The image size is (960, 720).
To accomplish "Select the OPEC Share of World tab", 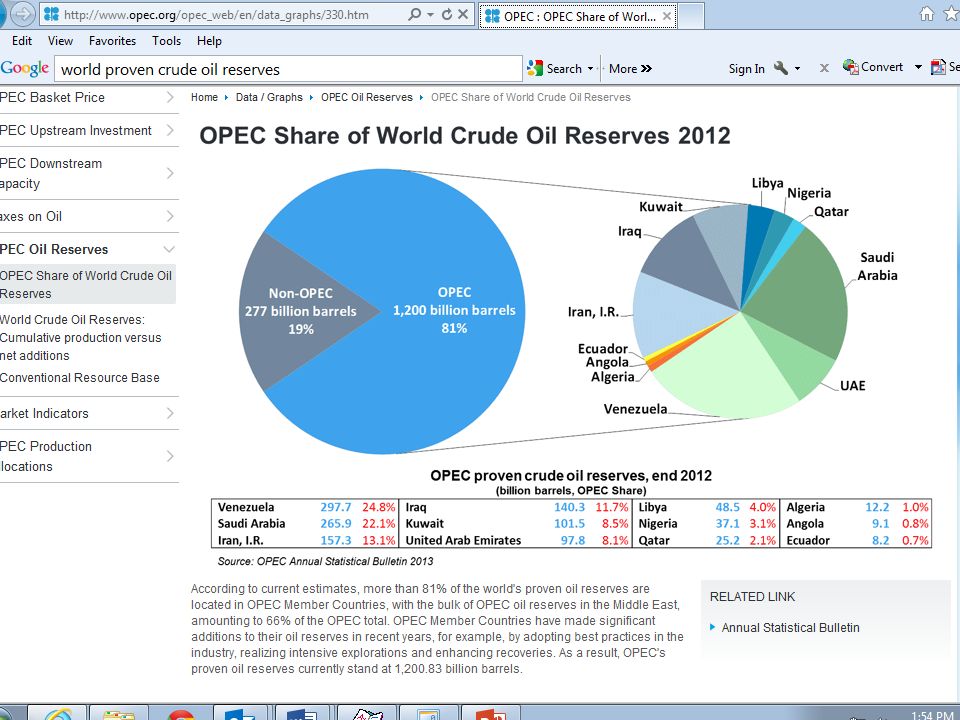I will (577, 17).
